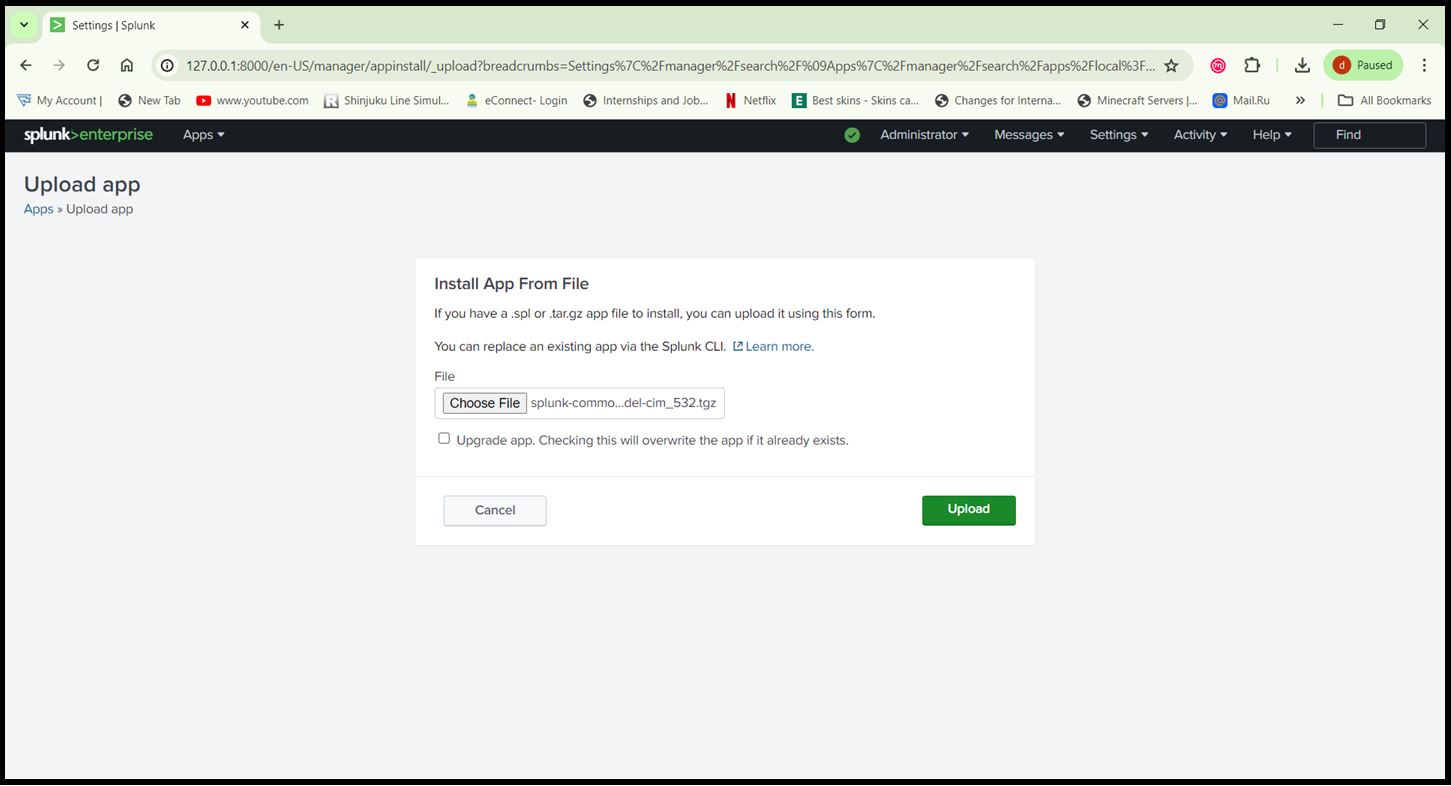Screen dimensions: 1451x786
Task: Enable the Upgrade app checkbox
Action: pyautogui.click(x=444, y=438)
